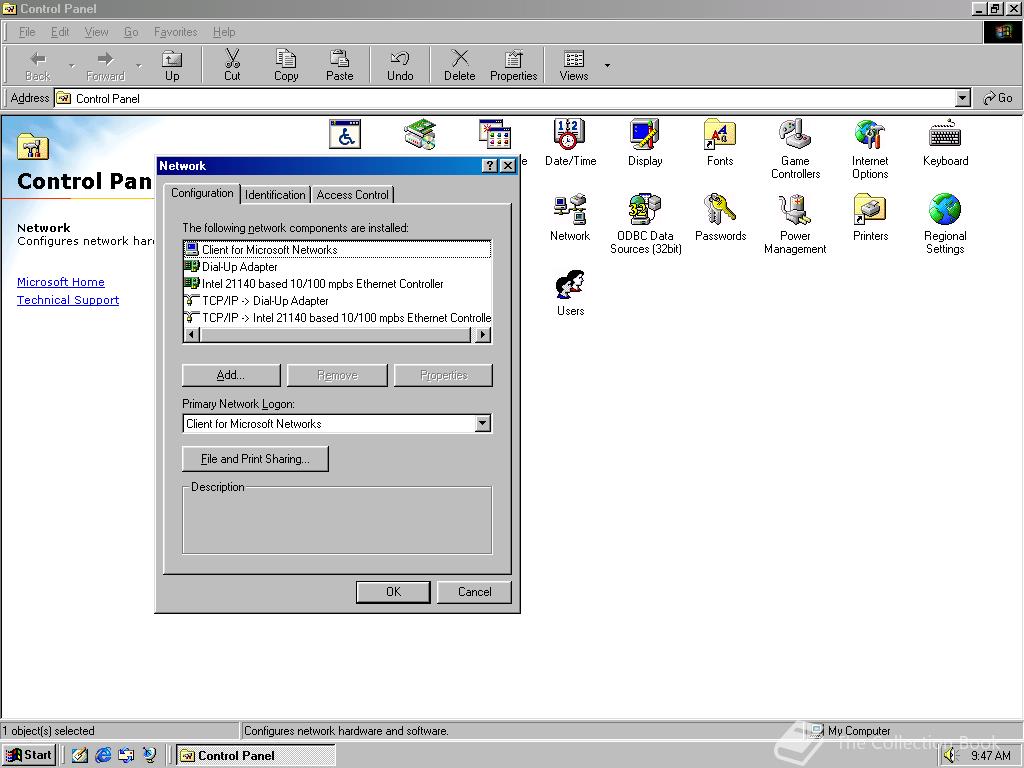Click the taskbar clock showing 9:47 AM
Viewport: 1024px width, 768px height.
[991, 756]
